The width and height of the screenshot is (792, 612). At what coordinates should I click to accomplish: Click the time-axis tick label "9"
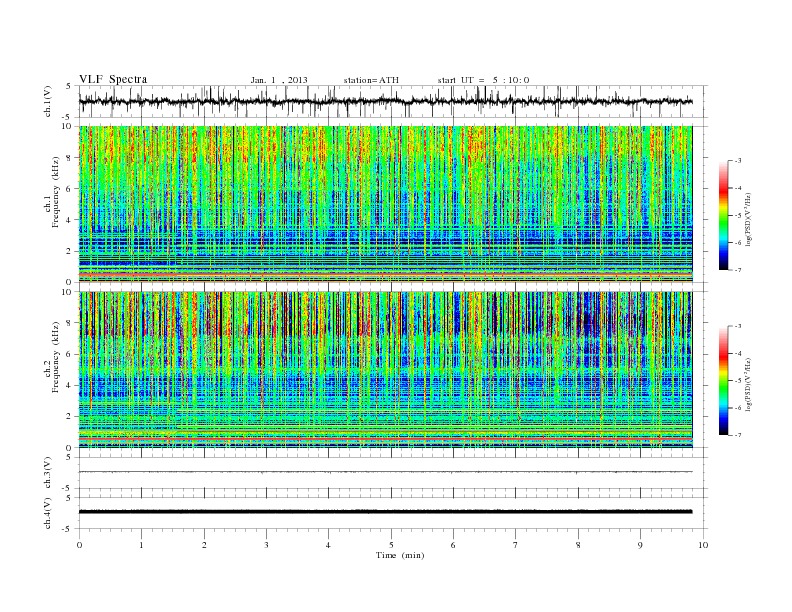pyautogui.click(x=640, y=545)
